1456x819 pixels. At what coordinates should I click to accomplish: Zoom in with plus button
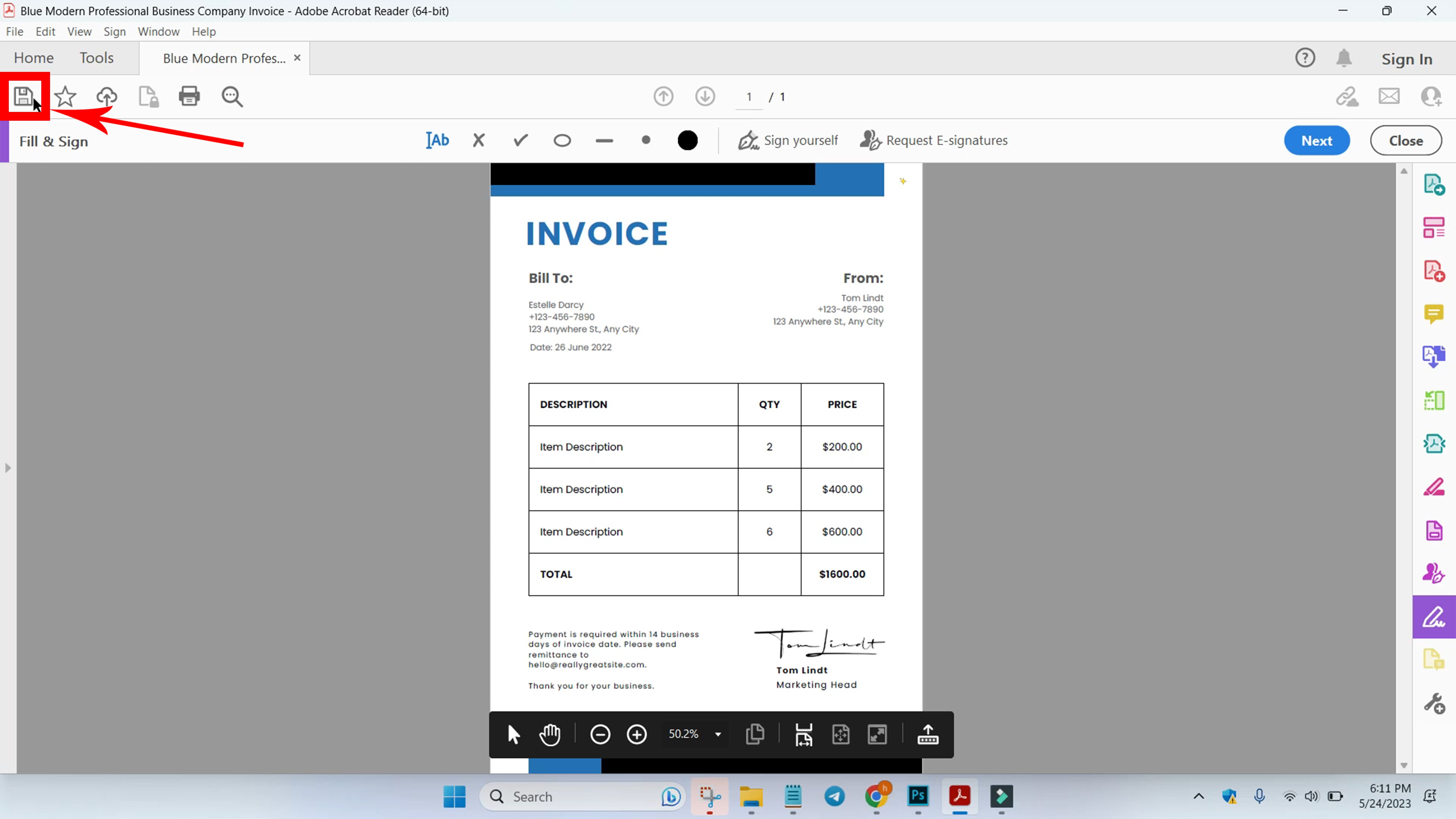(637, 734)
